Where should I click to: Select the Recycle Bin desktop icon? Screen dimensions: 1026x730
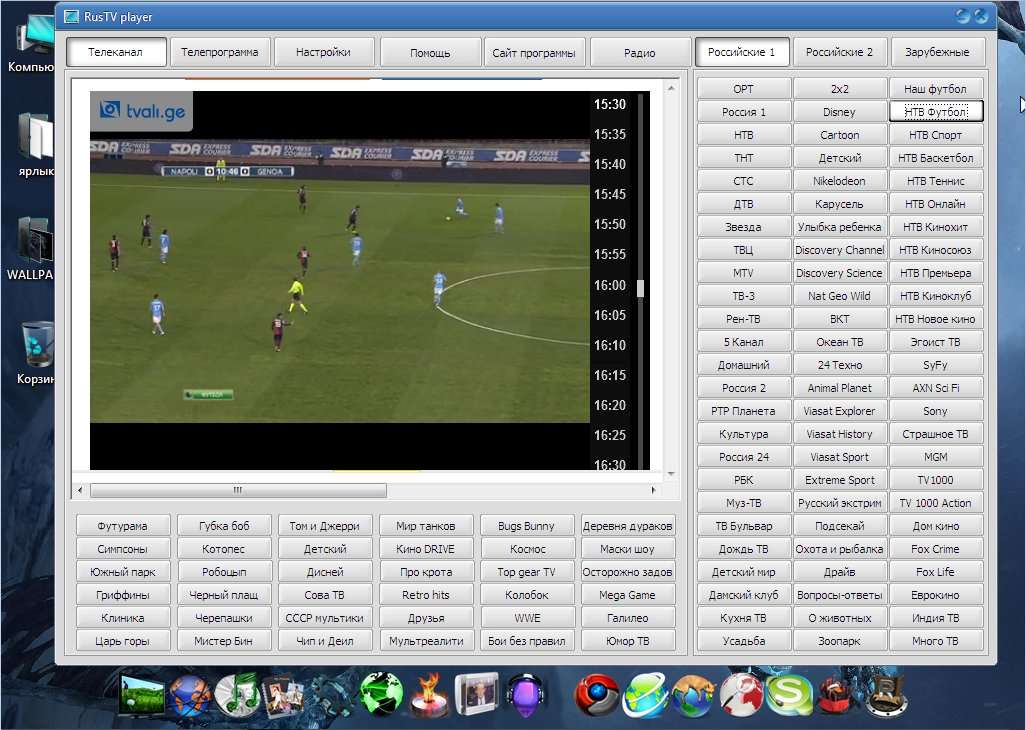38,345
